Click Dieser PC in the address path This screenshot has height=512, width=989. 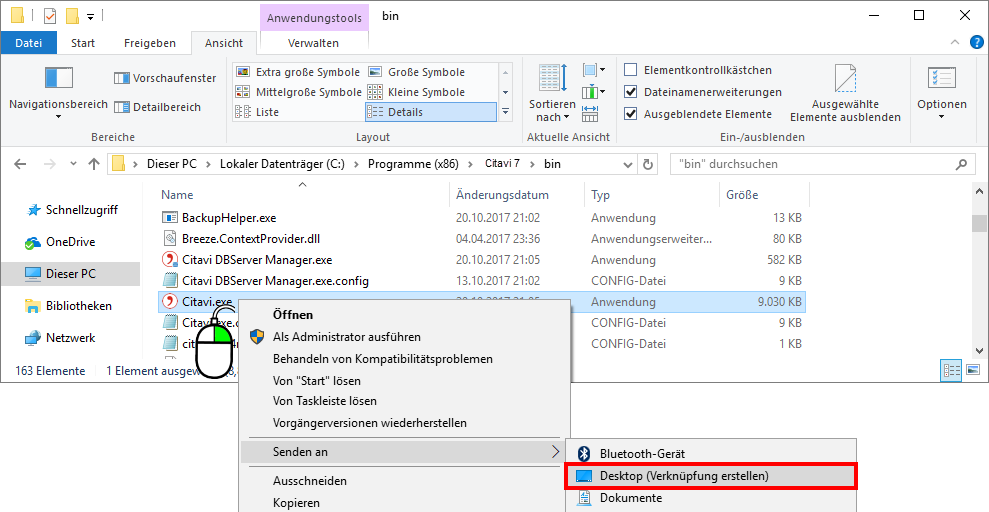[x=172, y=164]
